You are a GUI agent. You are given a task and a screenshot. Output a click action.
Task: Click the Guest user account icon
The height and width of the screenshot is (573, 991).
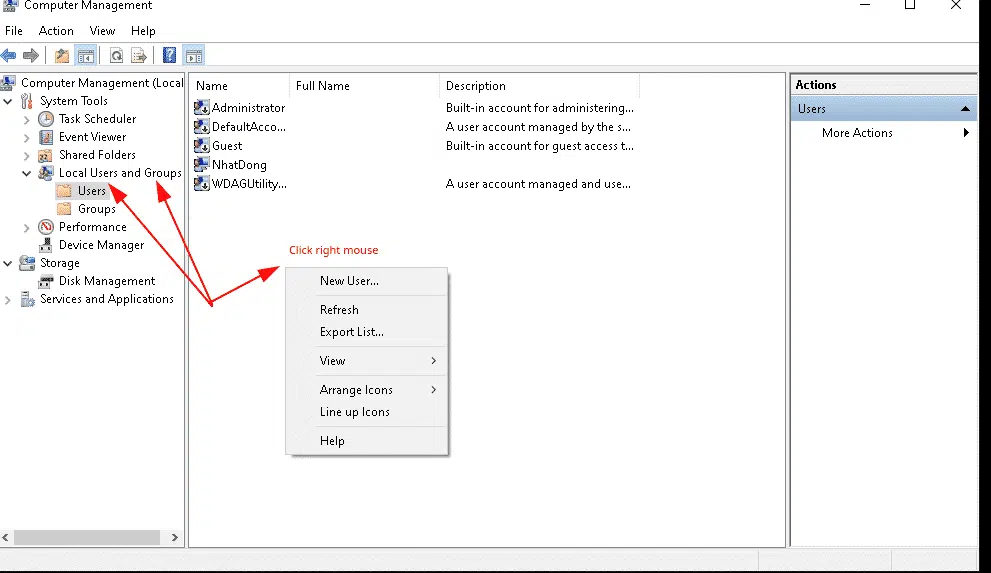(x=202, y=145)
